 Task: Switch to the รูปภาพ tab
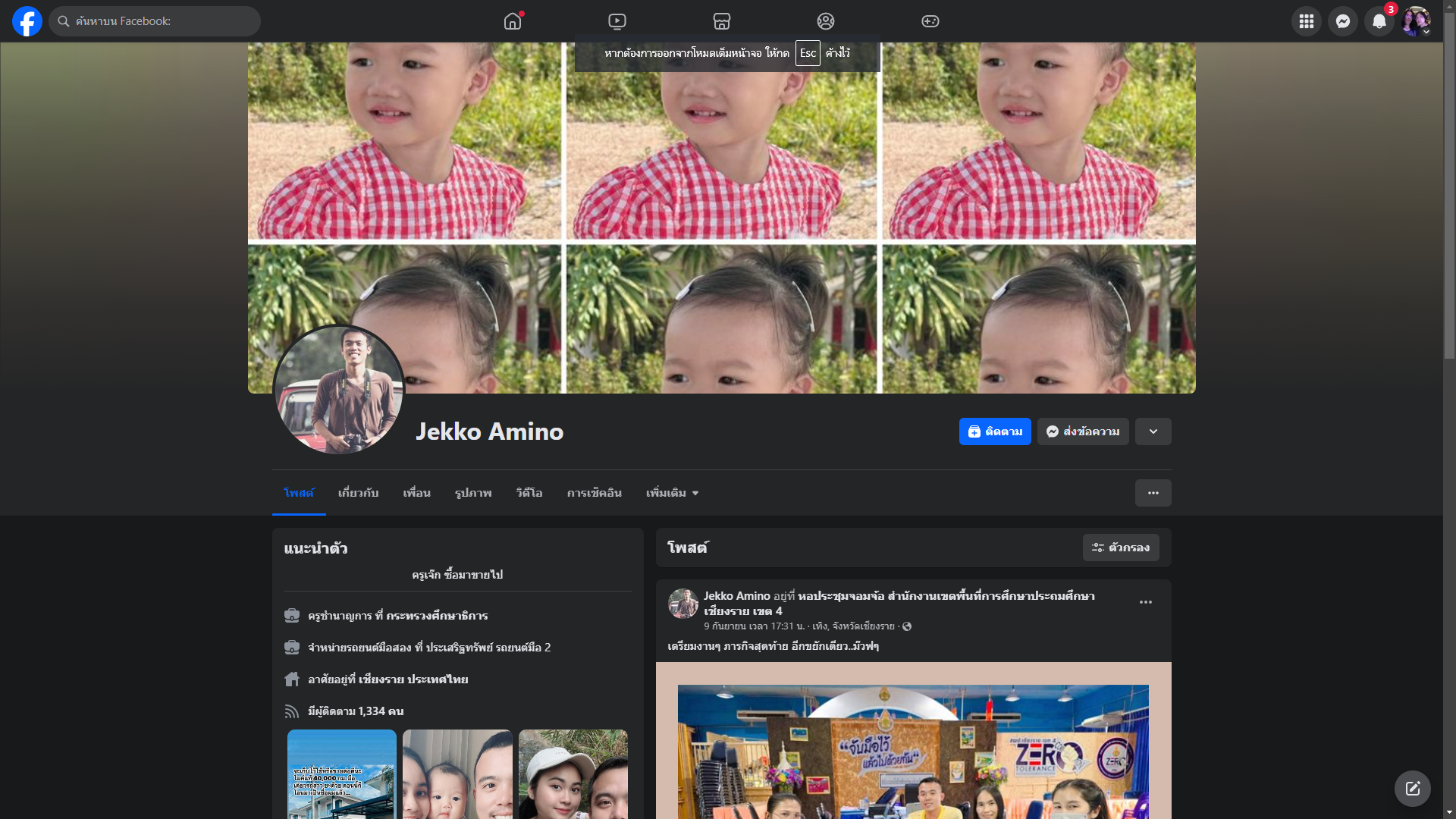[x=473, y=493]
